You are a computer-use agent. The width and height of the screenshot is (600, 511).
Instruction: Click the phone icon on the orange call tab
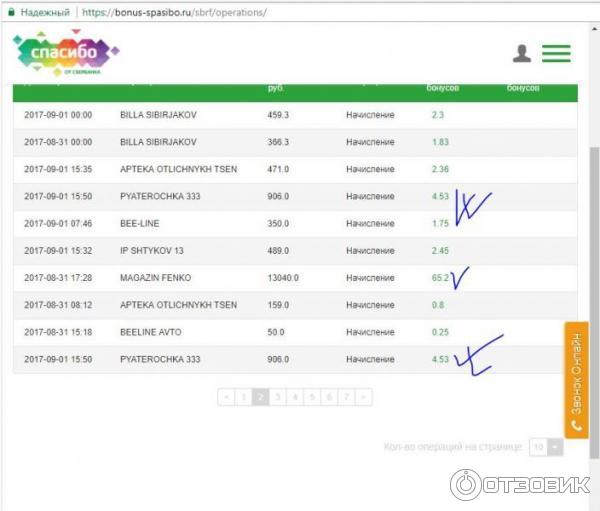576,425
